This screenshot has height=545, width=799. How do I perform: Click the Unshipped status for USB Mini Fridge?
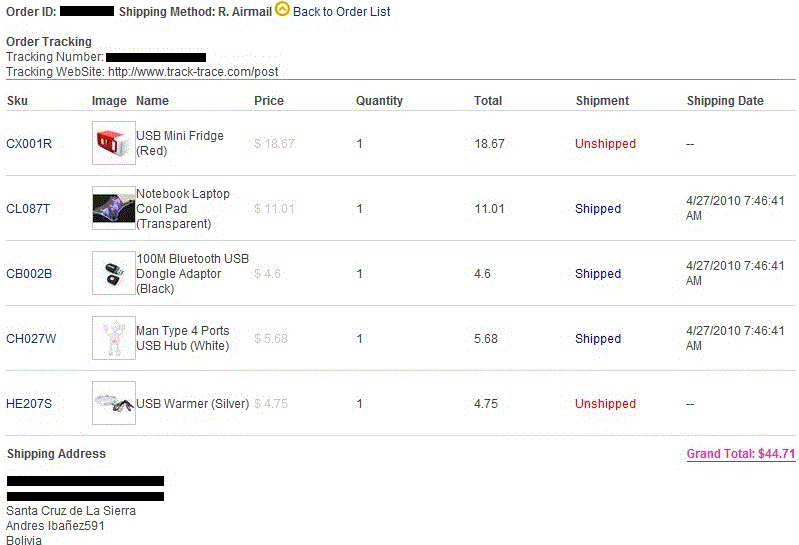click(x=605, y=144)
